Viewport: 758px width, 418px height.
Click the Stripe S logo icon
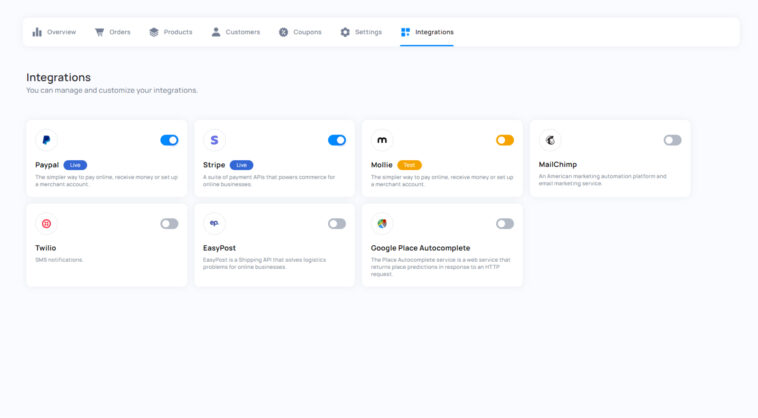point(214,140)
